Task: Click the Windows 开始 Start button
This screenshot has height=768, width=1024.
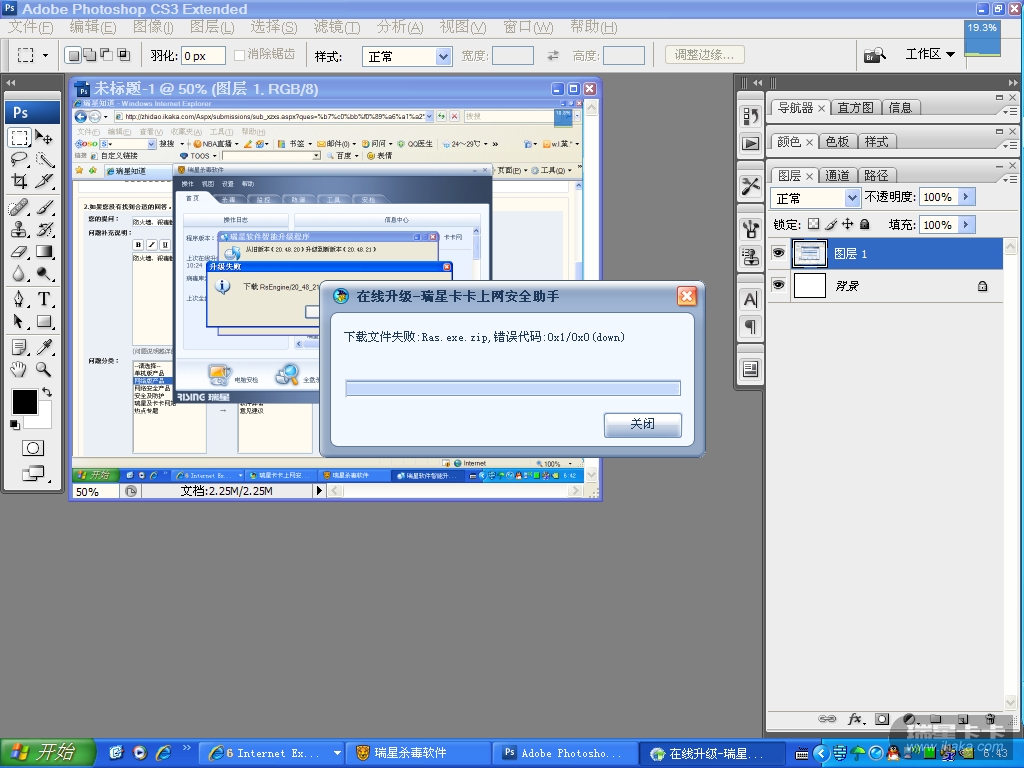Action: pyautogui.click(x=47, y=753)
